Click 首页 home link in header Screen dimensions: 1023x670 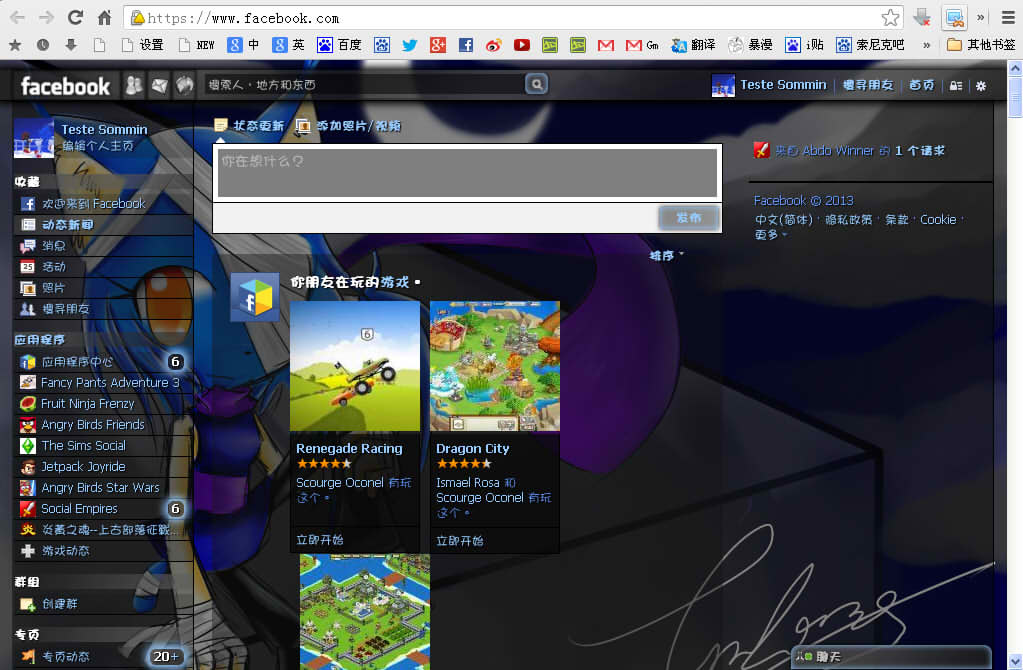(x=922, y=85)
